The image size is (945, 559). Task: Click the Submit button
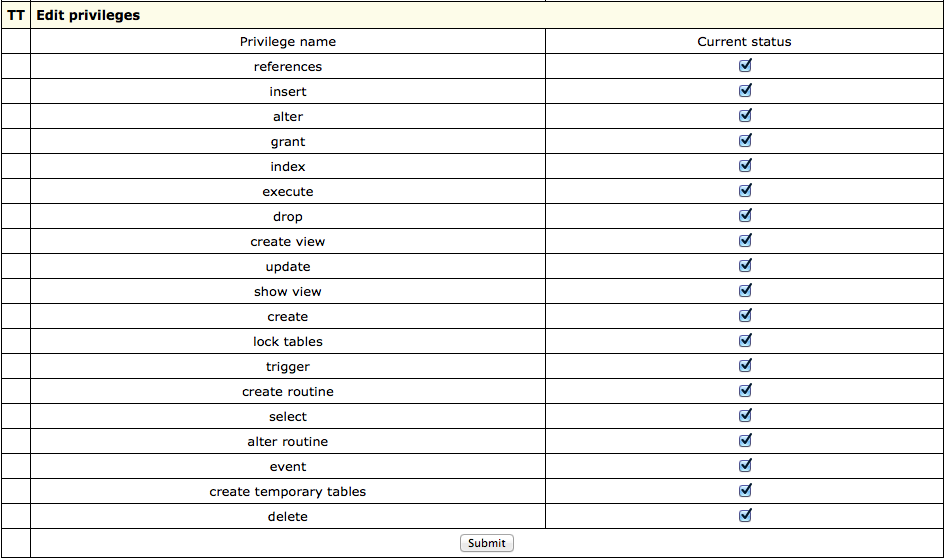486,543
